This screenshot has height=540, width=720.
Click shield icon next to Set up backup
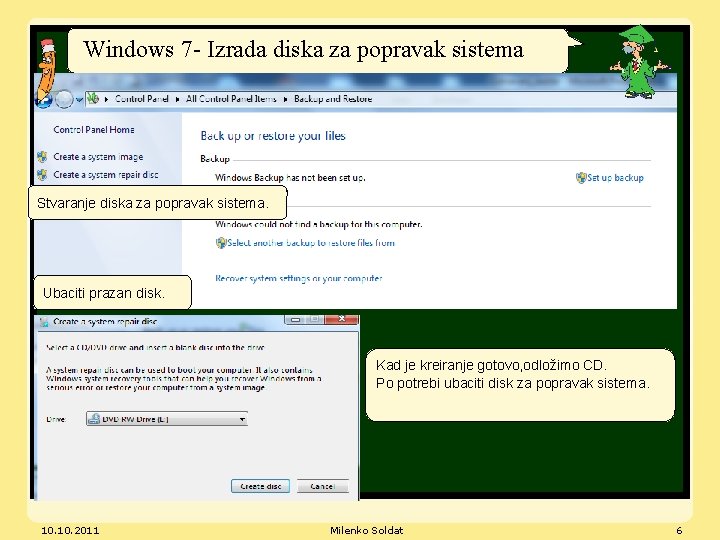pos(581,178)
